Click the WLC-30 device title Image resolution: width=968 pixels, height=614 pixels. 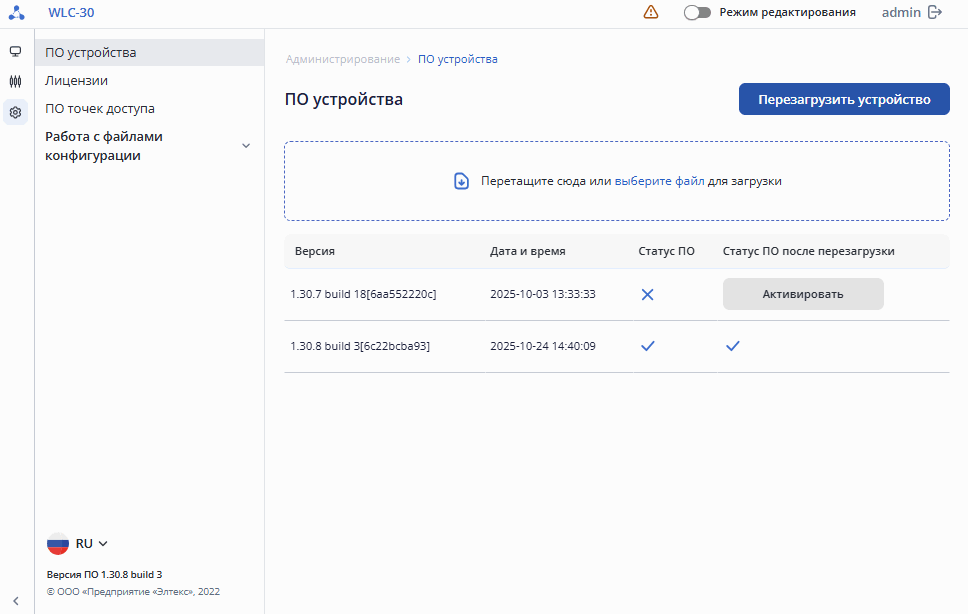(72, 13)
